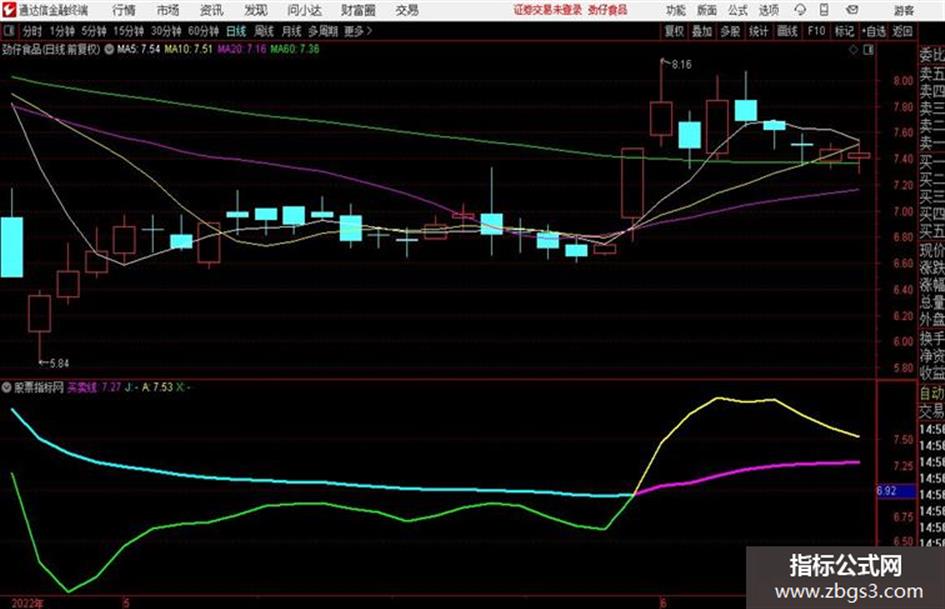945x609 pixels.
Task: Switch to the 月线 monthly tab
Action: [x=292, y=31]
